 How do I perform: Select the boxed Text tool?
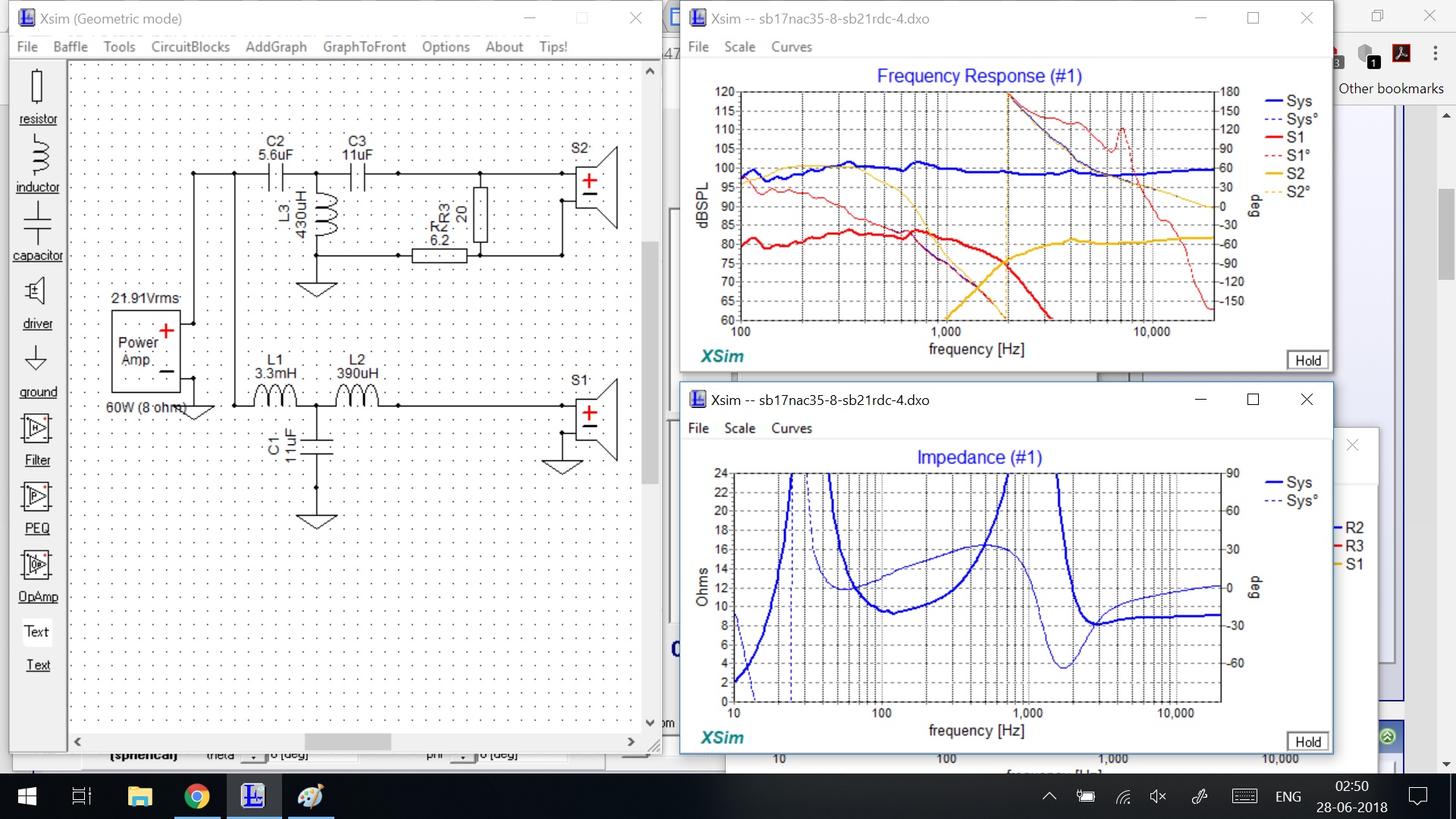[36, 632]
